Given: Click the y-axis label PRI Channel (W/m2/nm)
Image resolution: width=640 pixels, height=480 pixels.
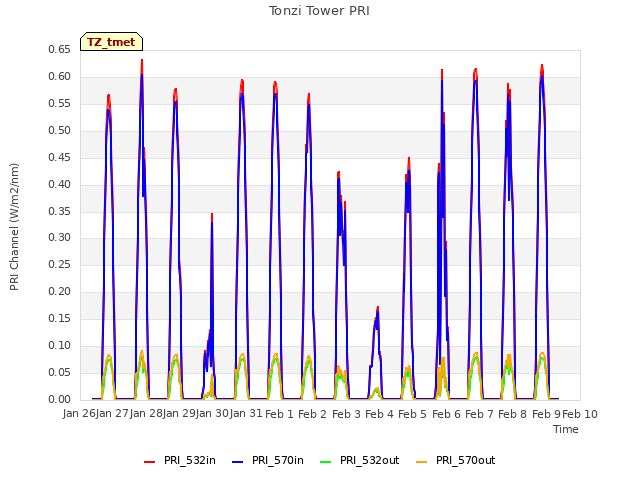Looking at the screenshot, I should (14, 227).
